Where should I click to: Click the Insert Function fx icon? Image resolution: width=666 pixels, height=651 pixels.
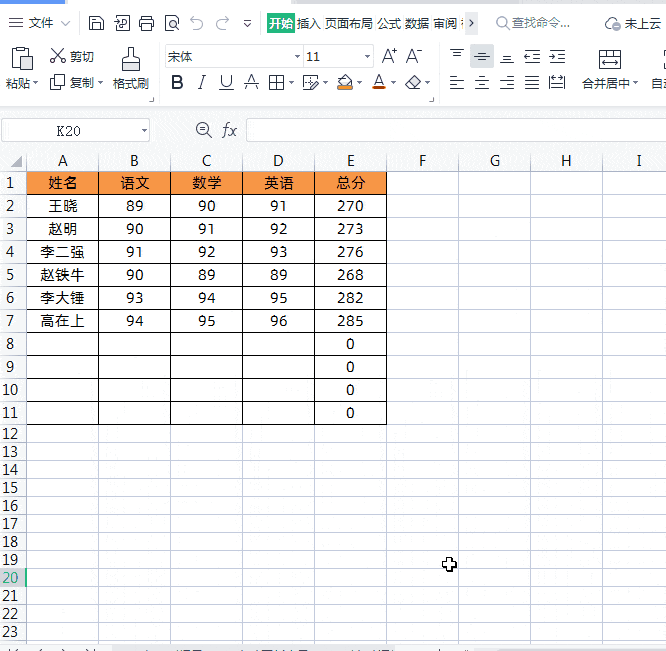click(229, 130)
